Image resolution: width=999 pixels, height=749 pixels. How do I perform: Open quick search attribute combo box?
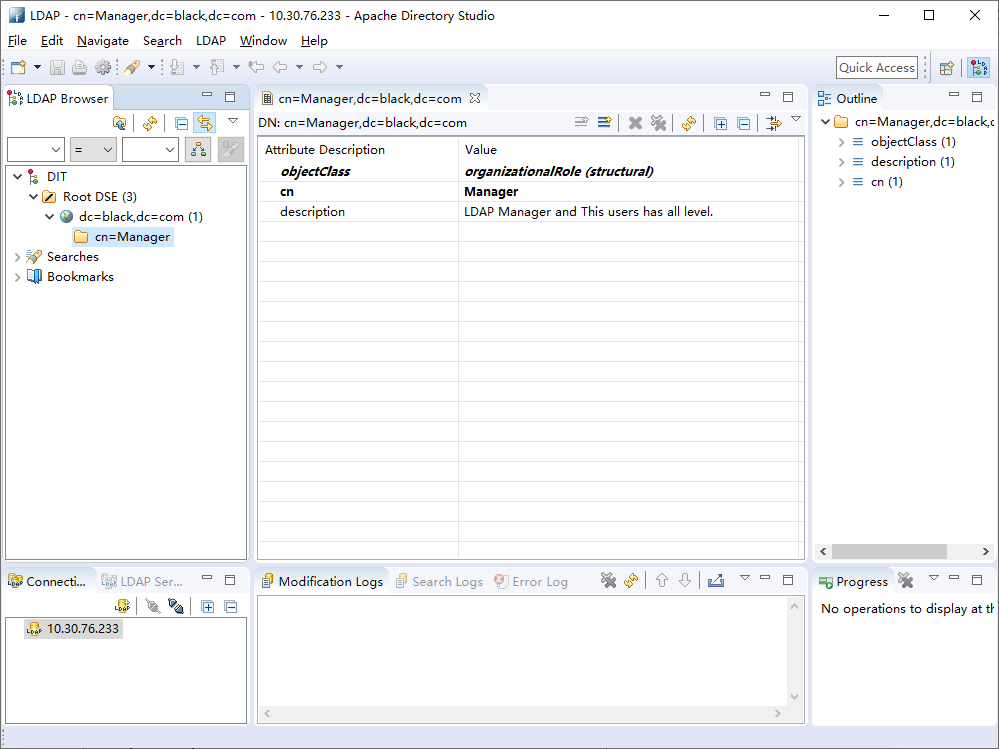[36, 150]
